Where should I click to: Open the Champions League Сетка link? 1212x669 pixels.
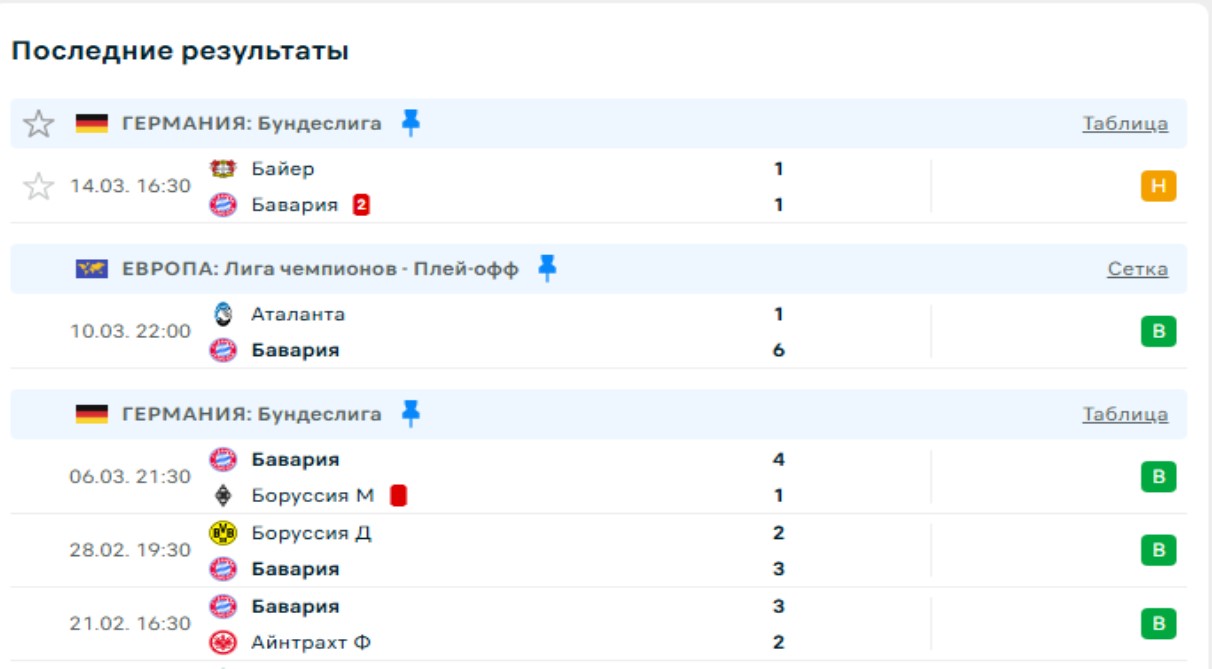click(x=1137, y=269)
